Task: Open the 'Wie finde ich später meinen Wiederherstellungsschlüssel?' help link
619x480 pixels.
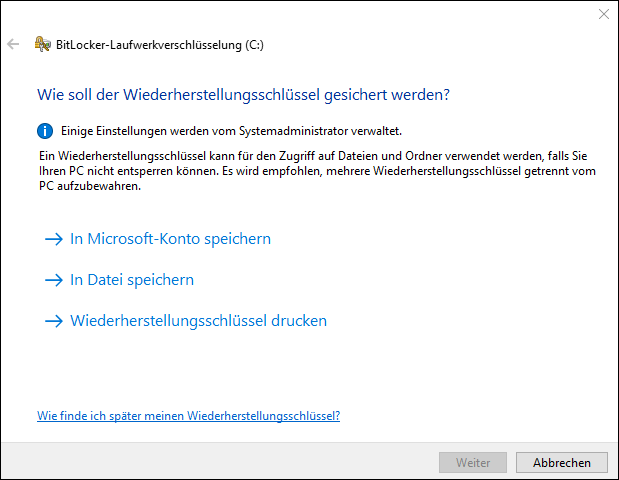Action: click(x=189, y=416)
